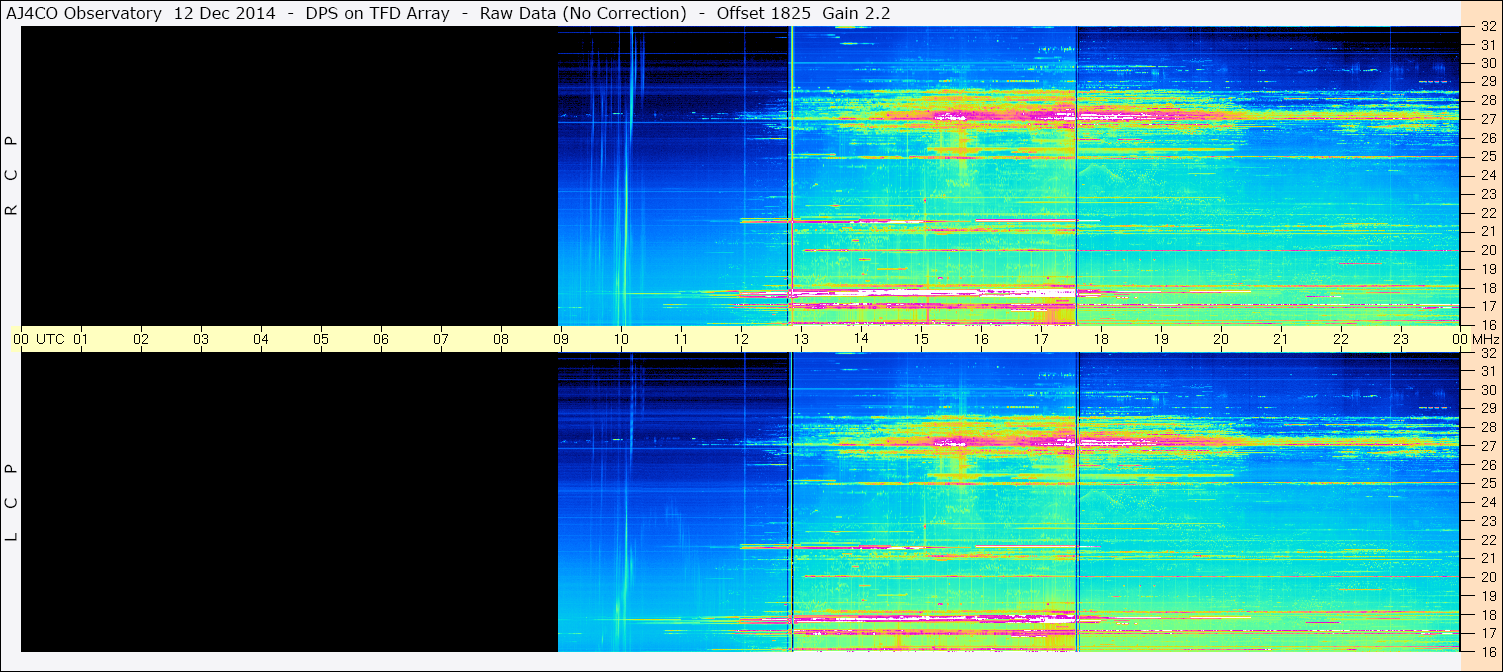Click the 27 MHz label on the RCP scale

pyautogui.click(x=1488, y=119)
